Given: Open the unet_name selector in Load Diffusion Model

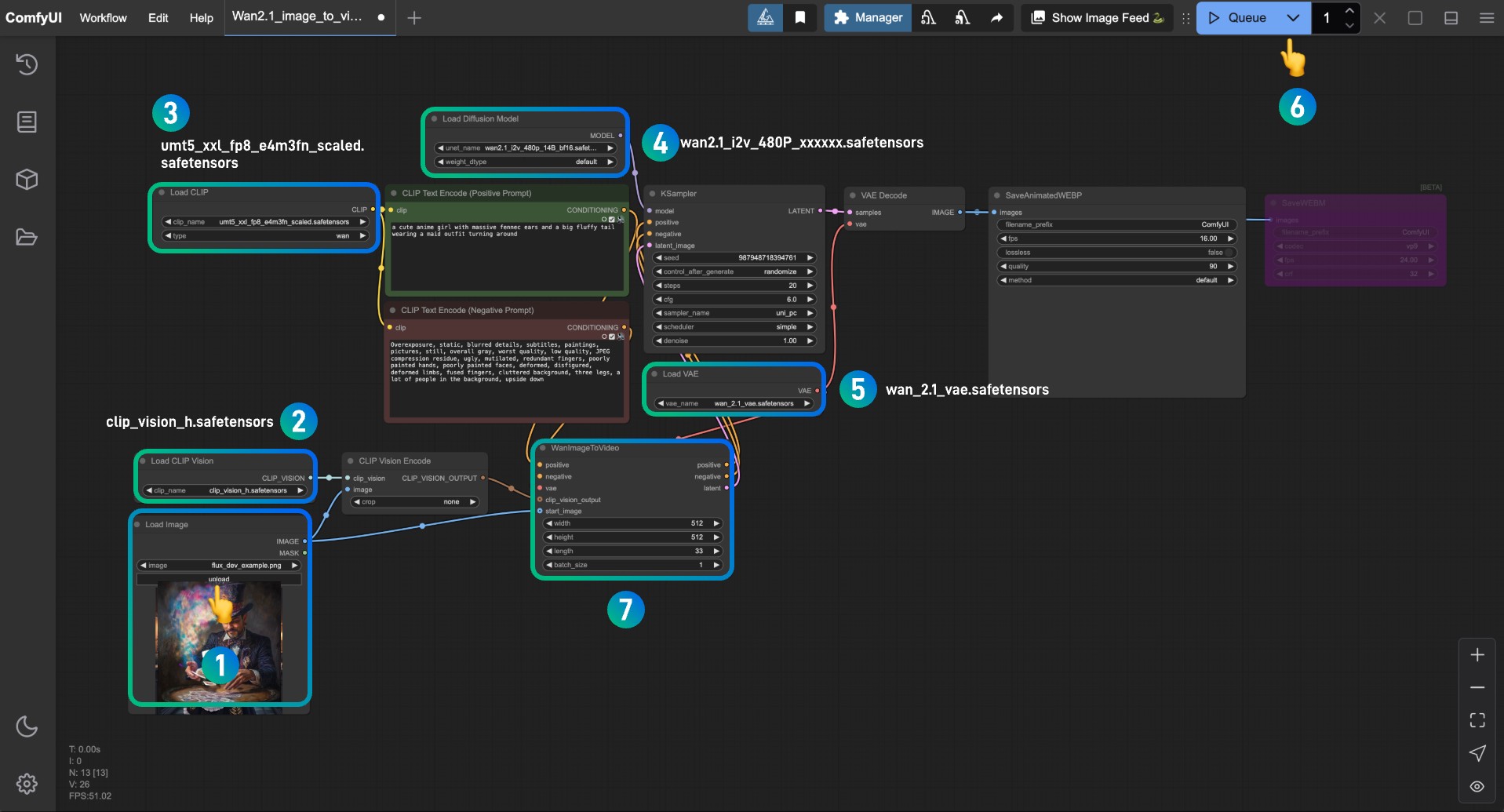Looking at the screenshot, I should pyautogui.click(x=526, y=147).
